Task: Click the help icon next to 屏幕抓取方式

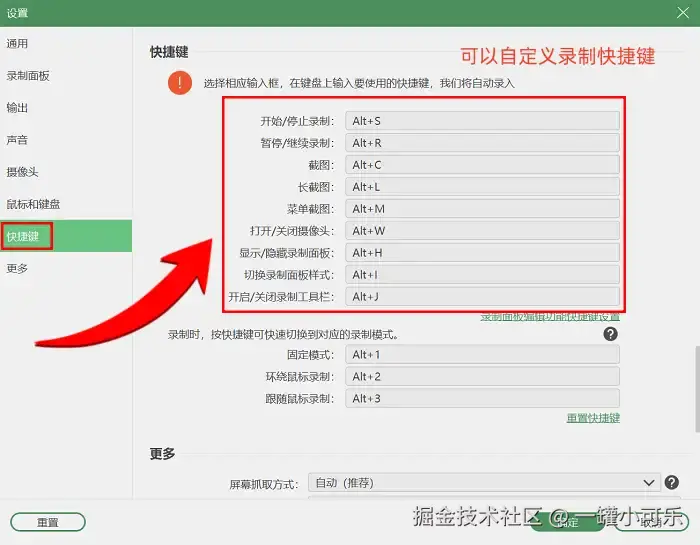Action: click(x=671, y=483)
